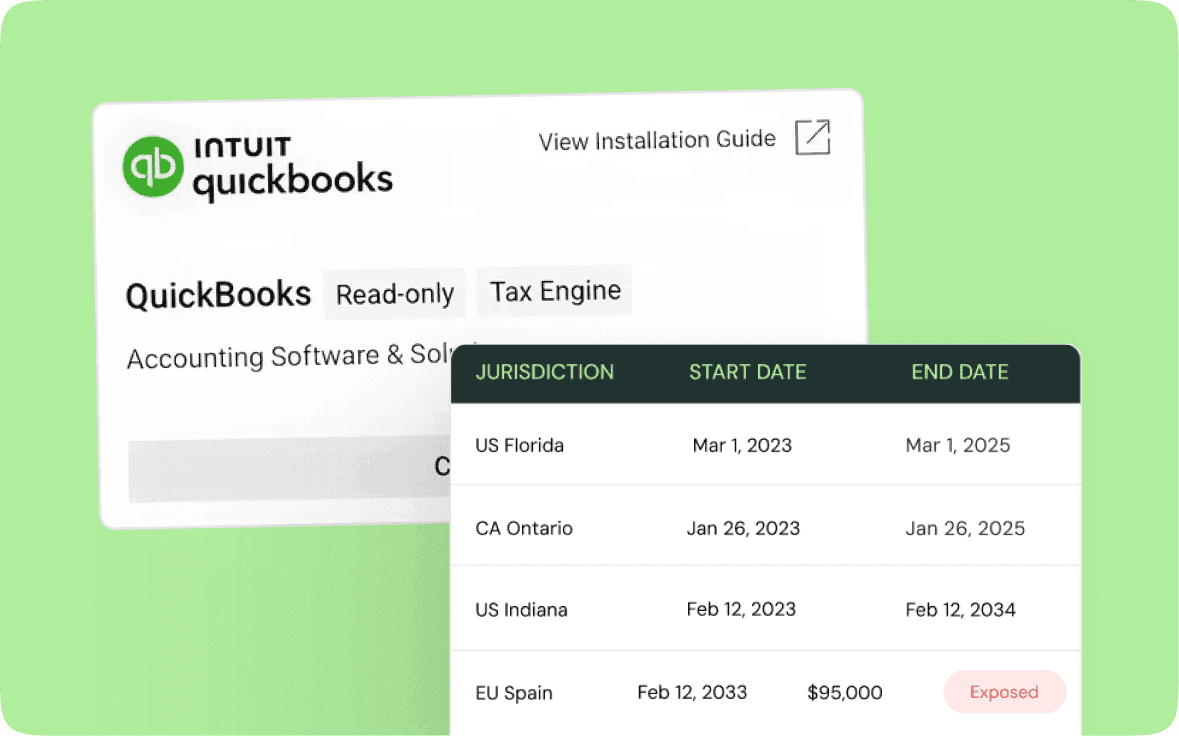Click start date Feb 12, 2023
Viewport: 1179px width, 736px height.
click(741, 609)
